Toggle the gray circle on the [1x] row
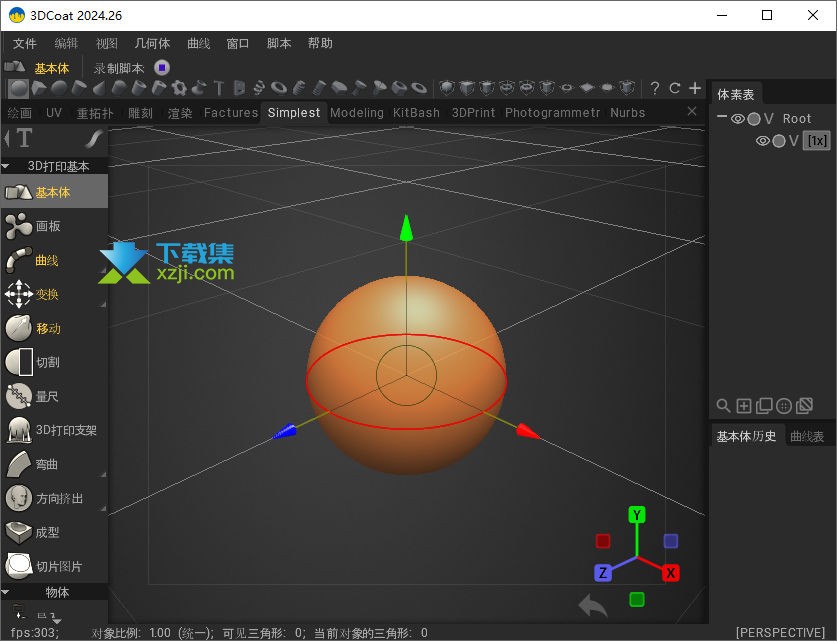 point(779,141)
